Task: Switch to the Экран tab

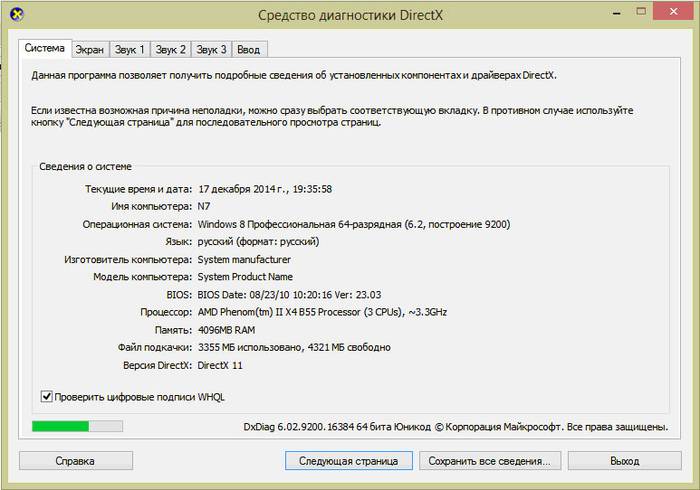Action: [x=88, y=49]
